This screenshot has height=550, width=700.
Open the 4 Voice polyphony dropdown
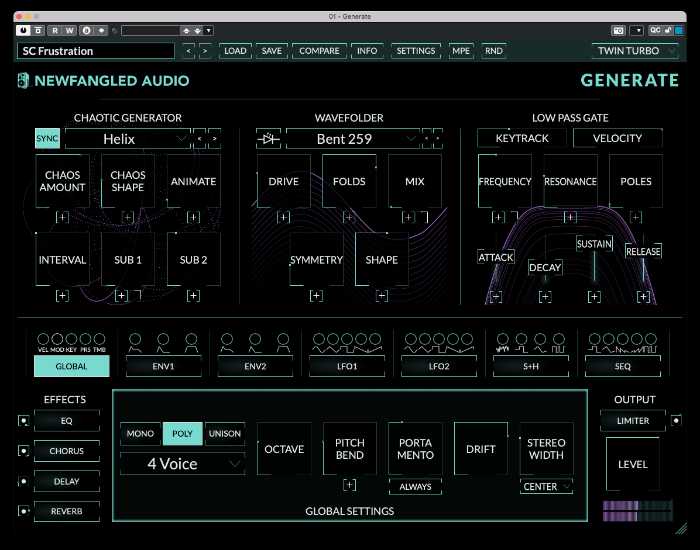coord(183,464)
